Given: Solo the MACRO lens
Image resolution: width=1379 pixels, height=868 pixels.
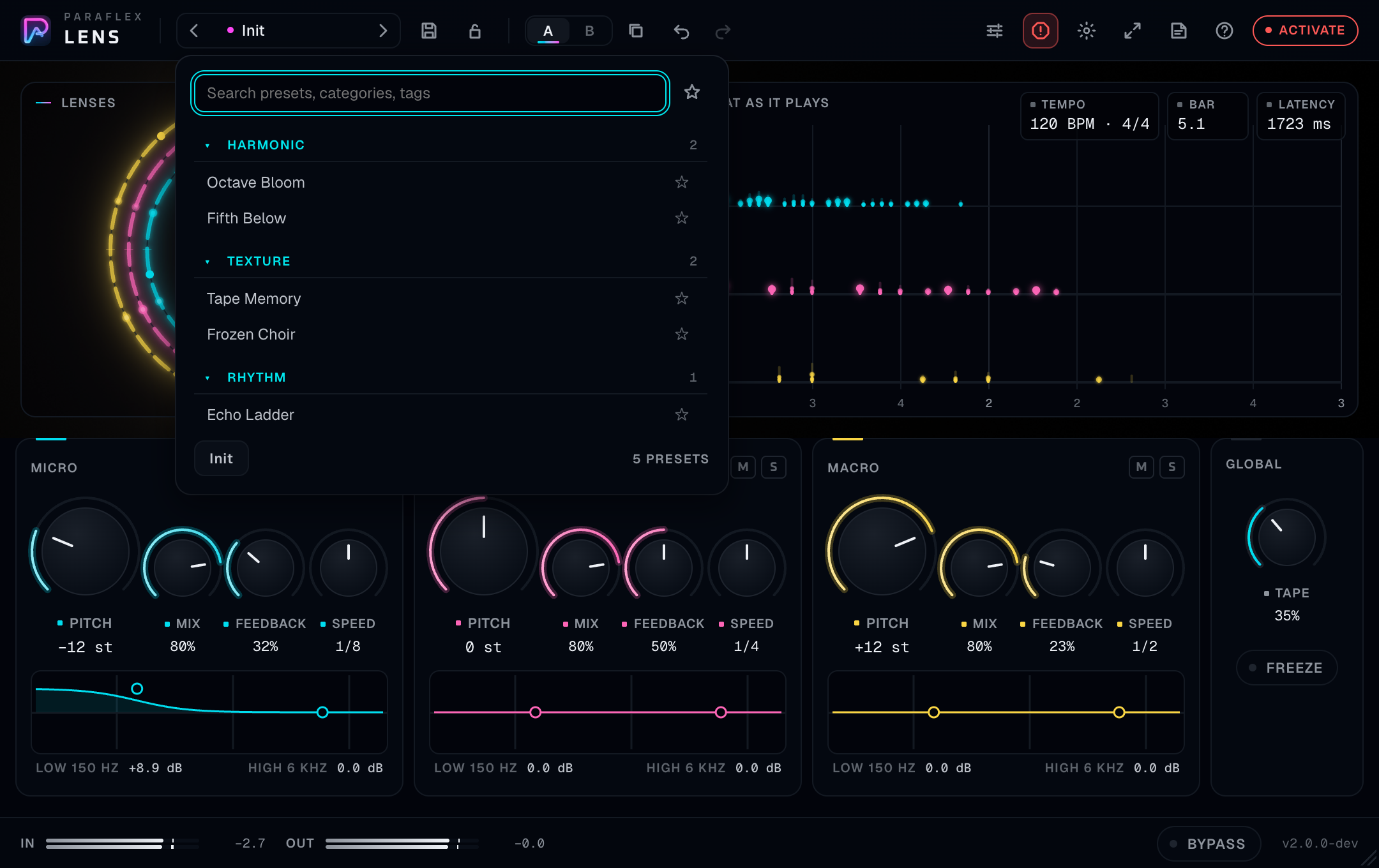Looking at the screenshot, I should point(1172,467).
